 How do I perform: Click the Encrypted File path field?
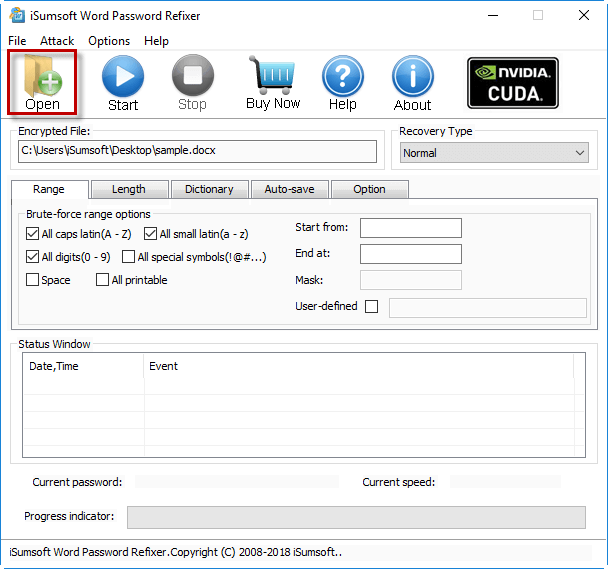tap(197, 151)
